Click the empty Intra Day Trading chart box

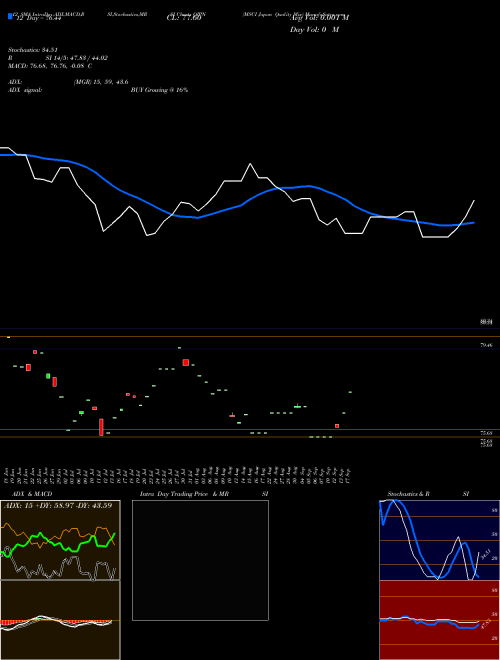(200, 560)
